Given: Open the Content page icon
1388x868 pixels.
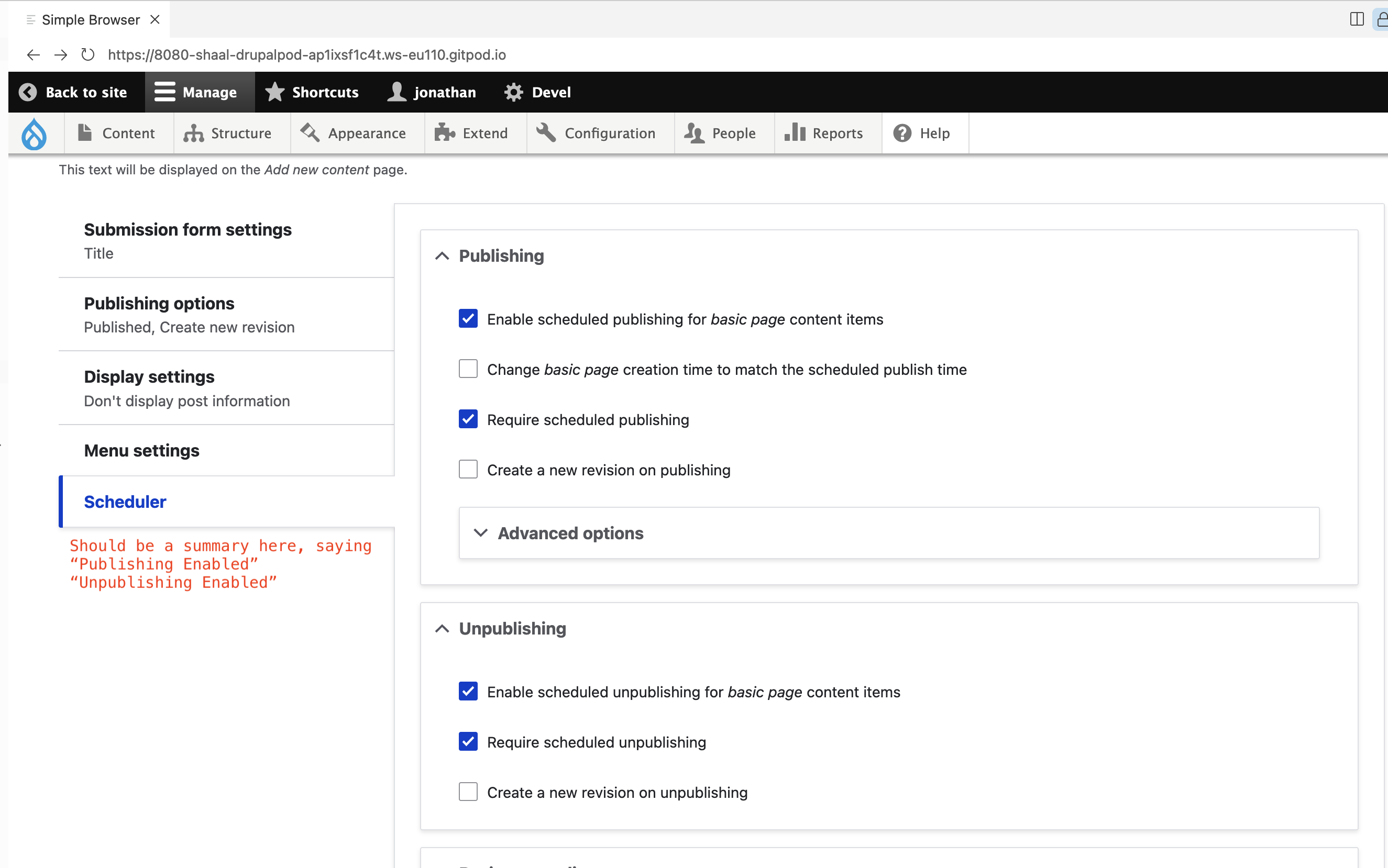Looking at the screenshot, I should 84,132.
